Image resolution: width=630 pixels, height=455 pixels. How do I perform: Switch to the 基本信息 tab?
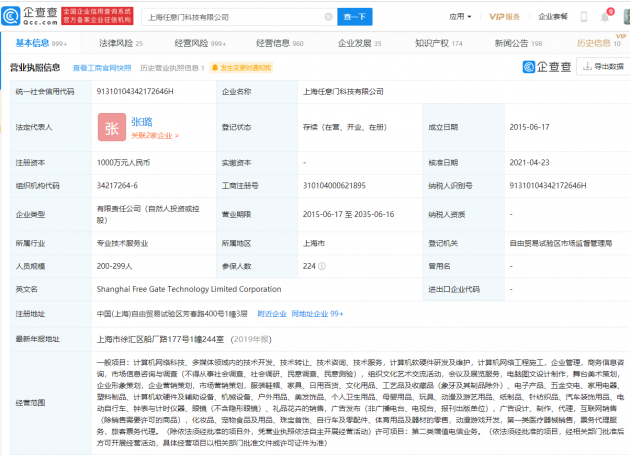(41, 43)
